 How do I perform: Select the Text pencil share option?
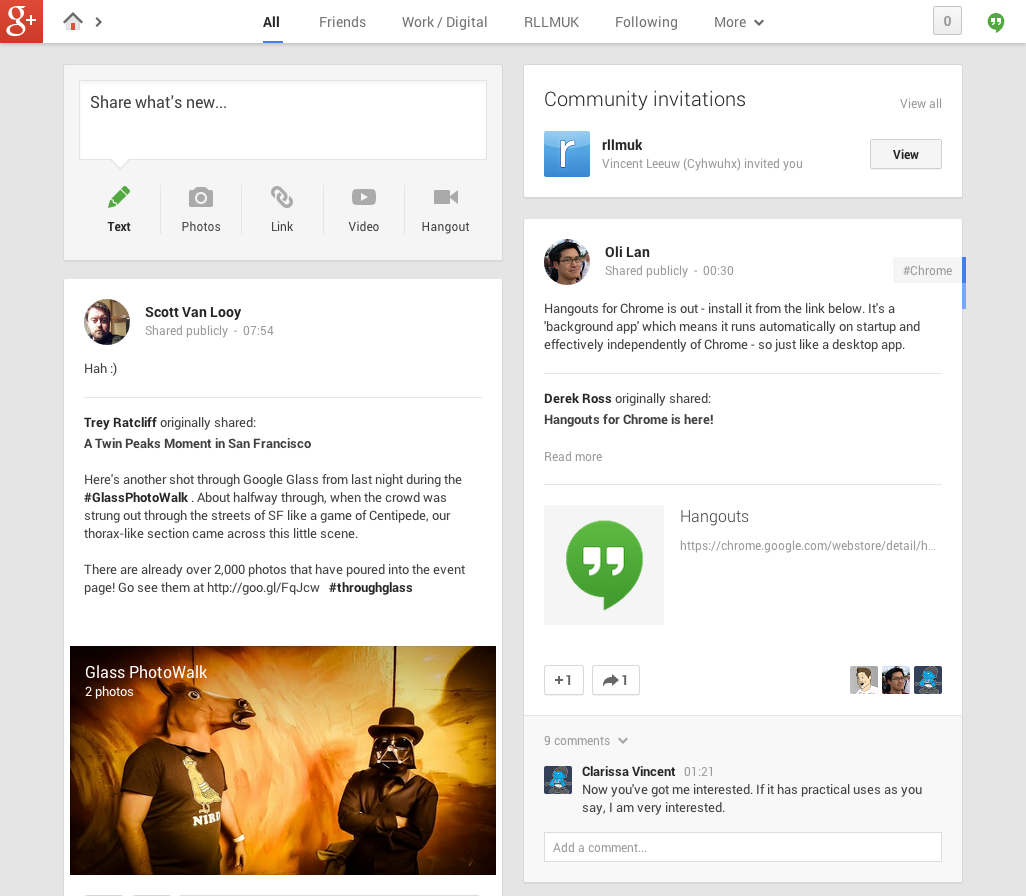[x=119, y=209]
